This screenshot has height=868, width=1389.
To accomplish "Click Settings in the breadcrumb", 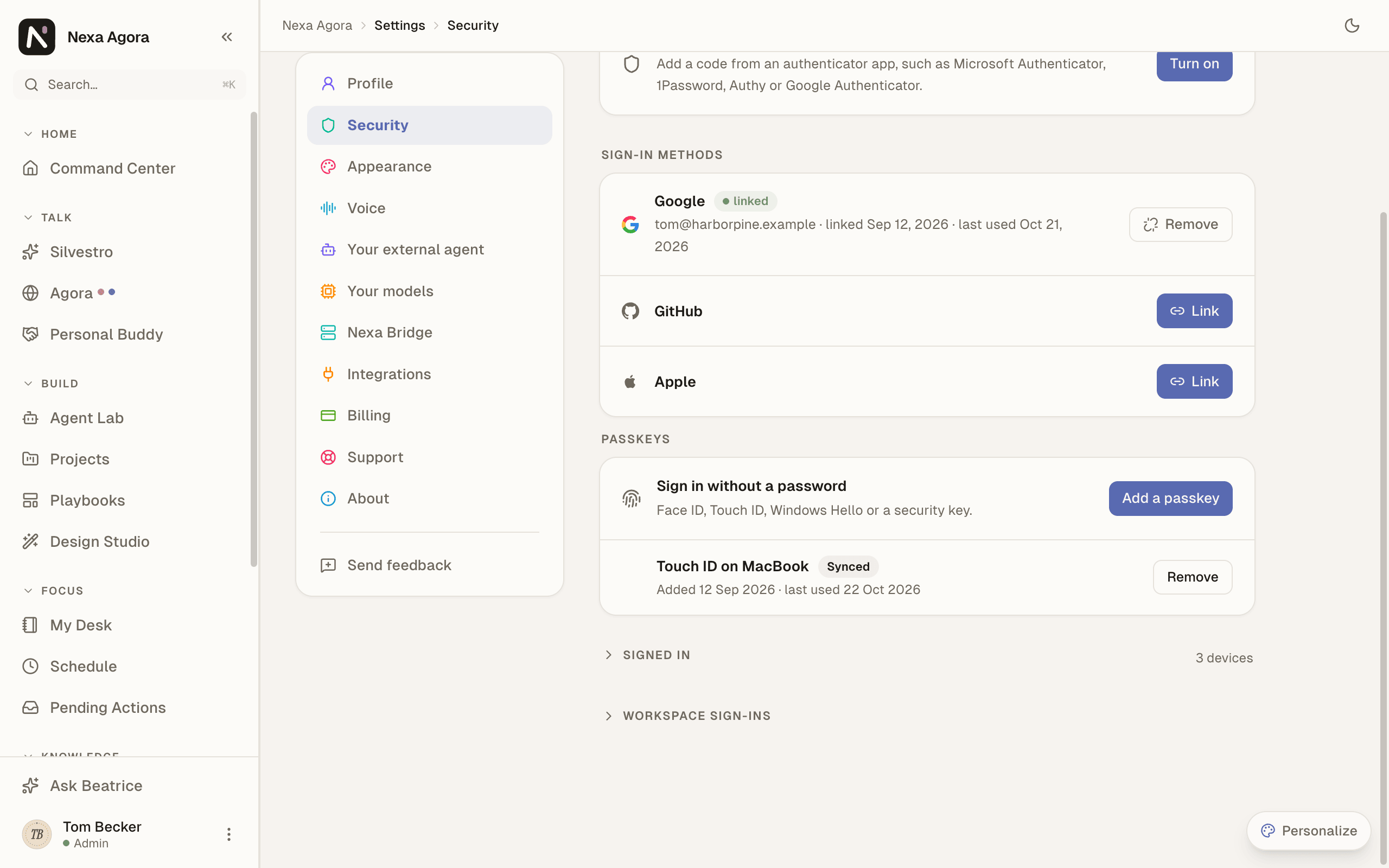I will point(399,25).
